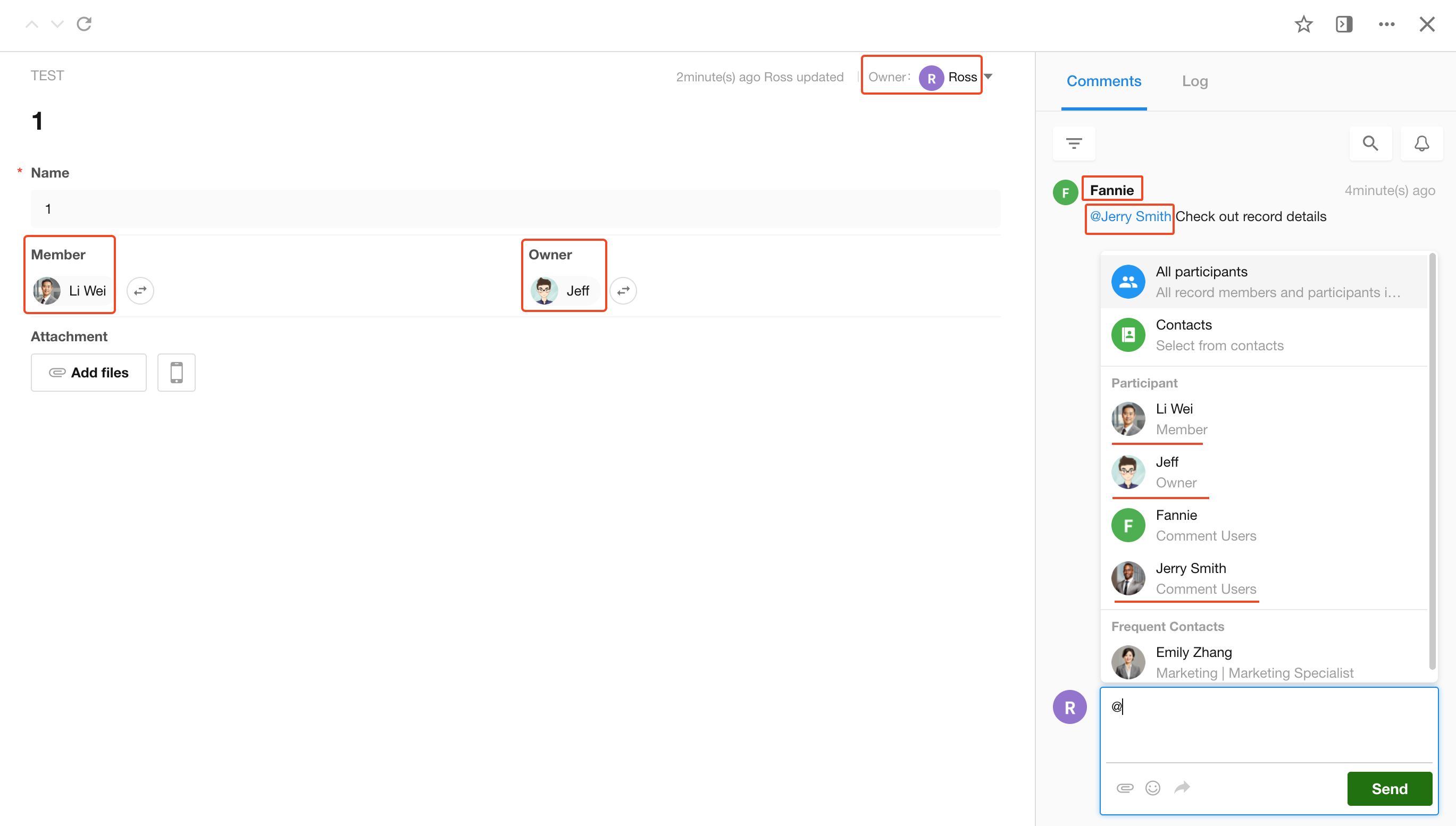The height and width of the screenshot is (826, 1456).
Task: Click the emoji icon in comment box
Action: 1152,787
